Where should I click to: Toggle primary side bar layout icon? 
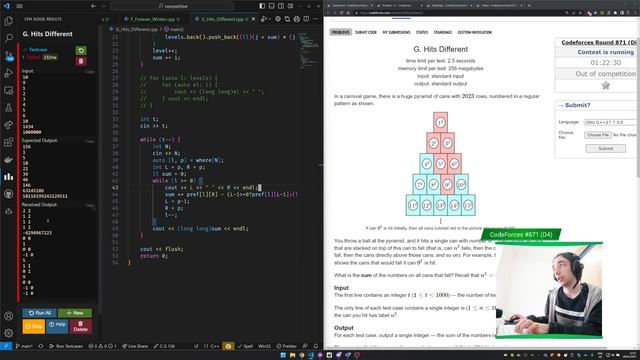pos(262,6)
